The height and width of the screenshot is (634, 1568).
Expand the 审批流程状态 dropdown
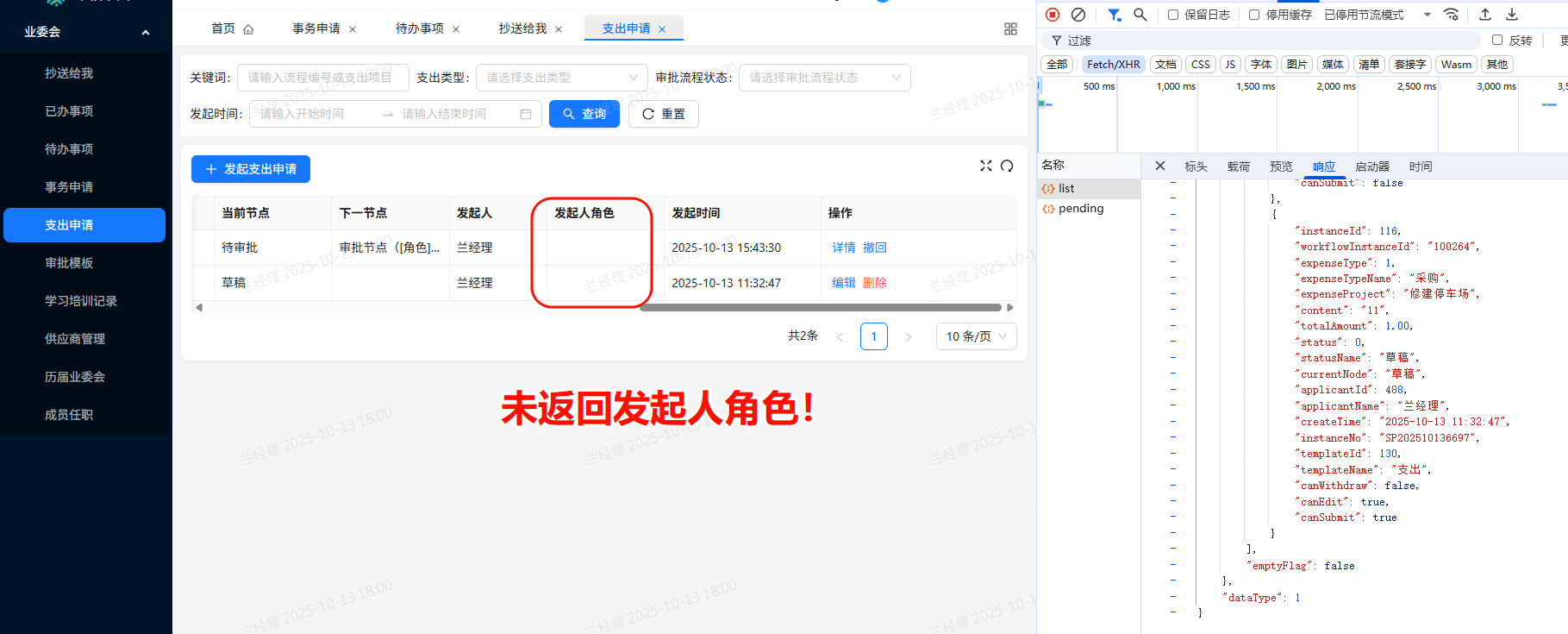click(x=824, y=78)
